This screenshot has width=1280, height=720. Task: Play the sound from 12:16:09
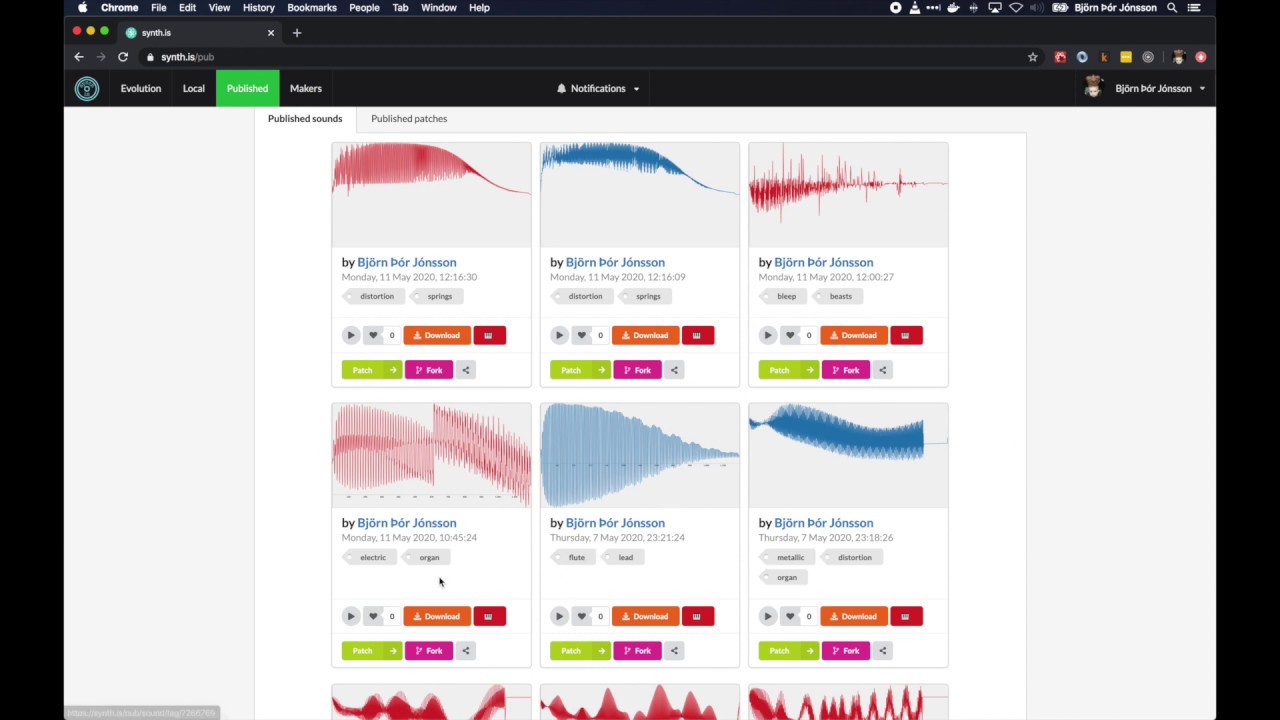(x=559, y=335)
